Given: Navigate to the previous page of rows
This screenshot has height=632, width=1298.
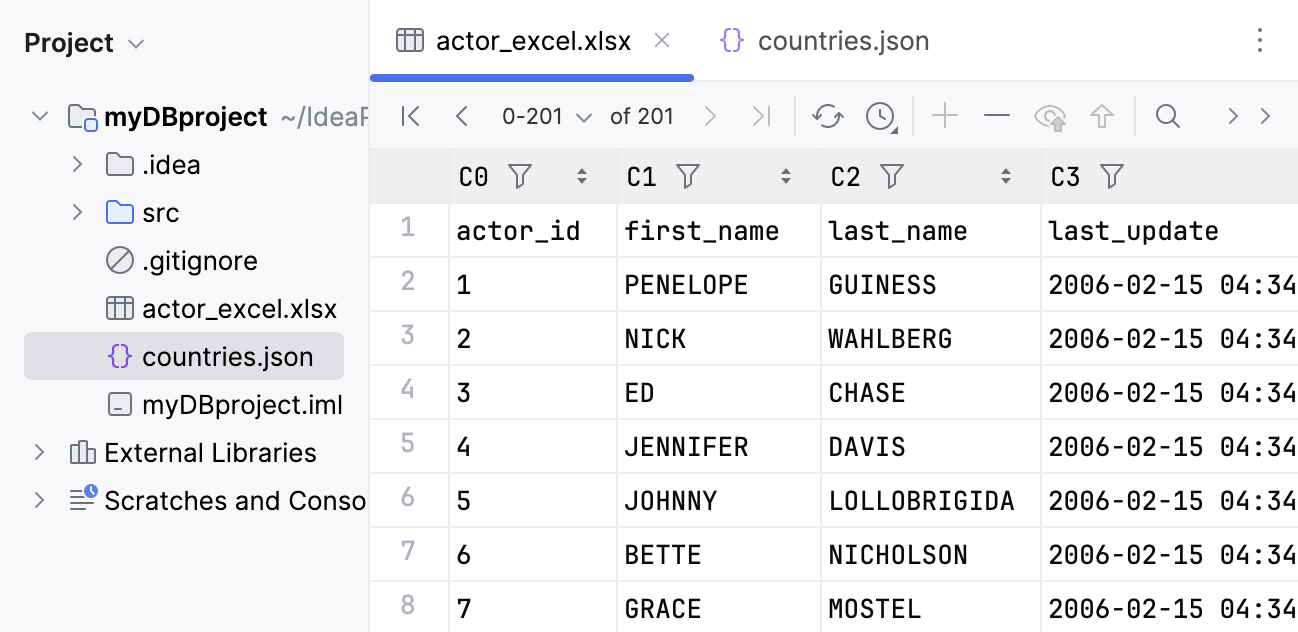Looking at the screenshot, I should pyautogui.click(x=461, y=116).
